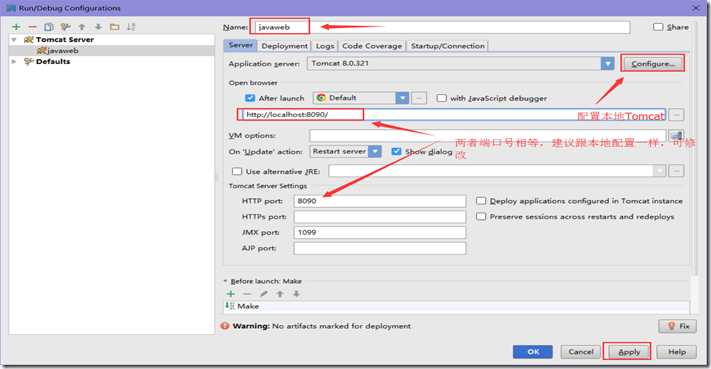This screenshot has width=711, height=369.
Task: Select the Make entry in before launch list
Action: tap(457, 306)
